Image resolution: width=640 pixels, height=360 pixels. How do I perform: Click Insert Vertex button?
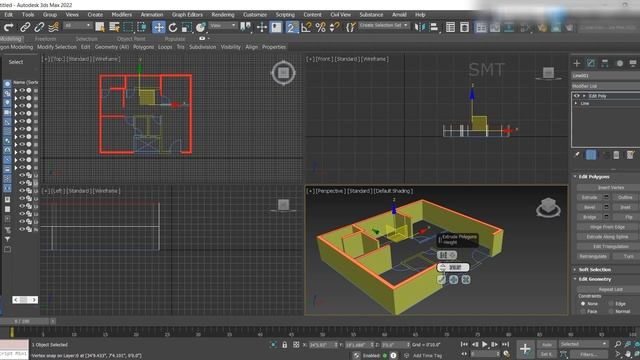(x=611, y=188)
